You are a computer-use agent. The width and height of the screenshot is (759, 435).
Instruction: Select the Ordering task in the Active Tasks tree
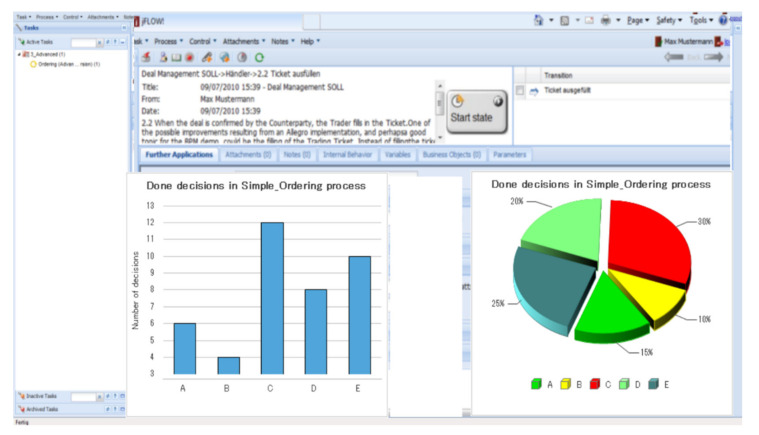tap(62, 63)
